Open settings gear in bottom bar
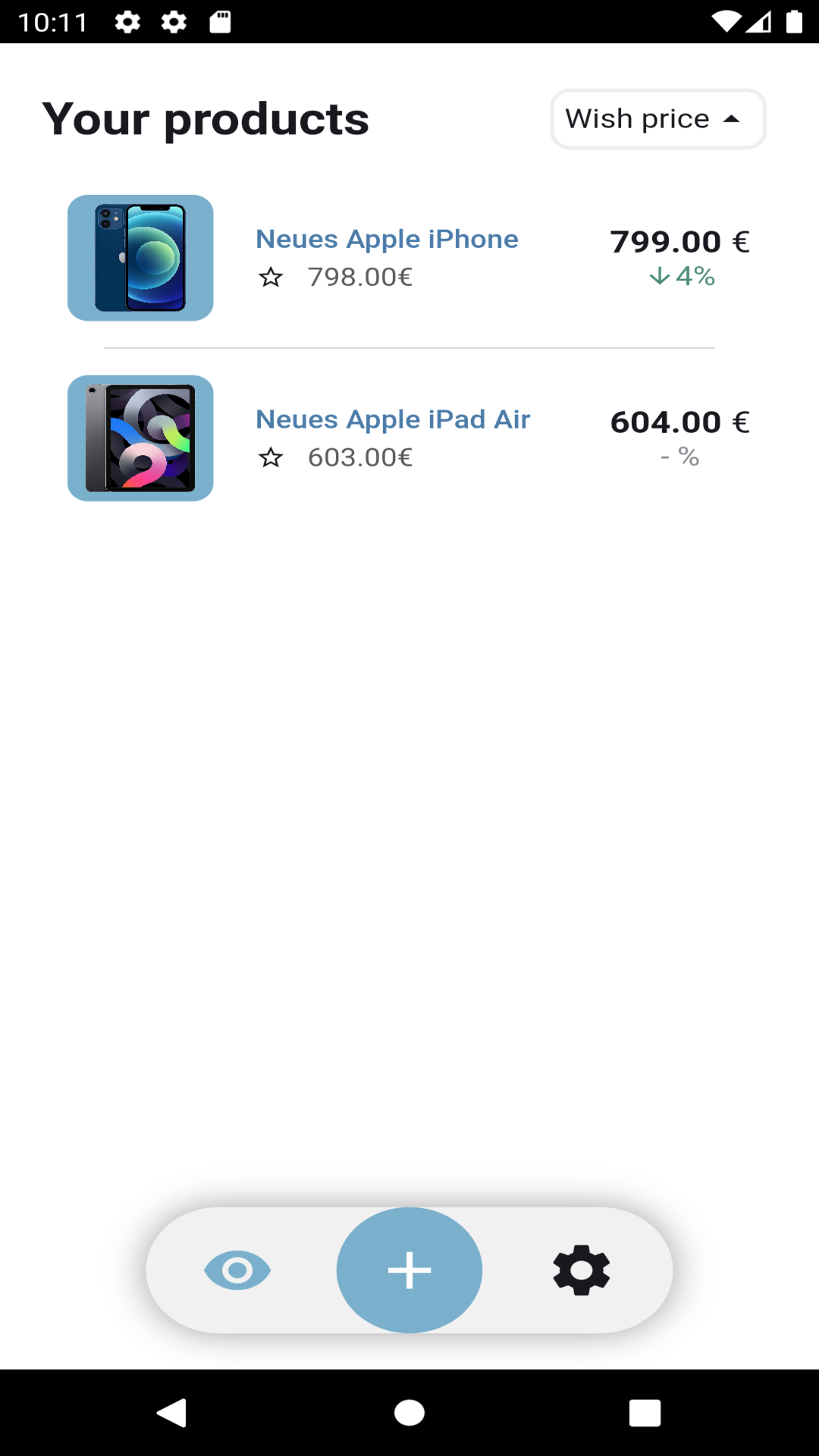The image size is (819, 1456). click(582, 1270)
